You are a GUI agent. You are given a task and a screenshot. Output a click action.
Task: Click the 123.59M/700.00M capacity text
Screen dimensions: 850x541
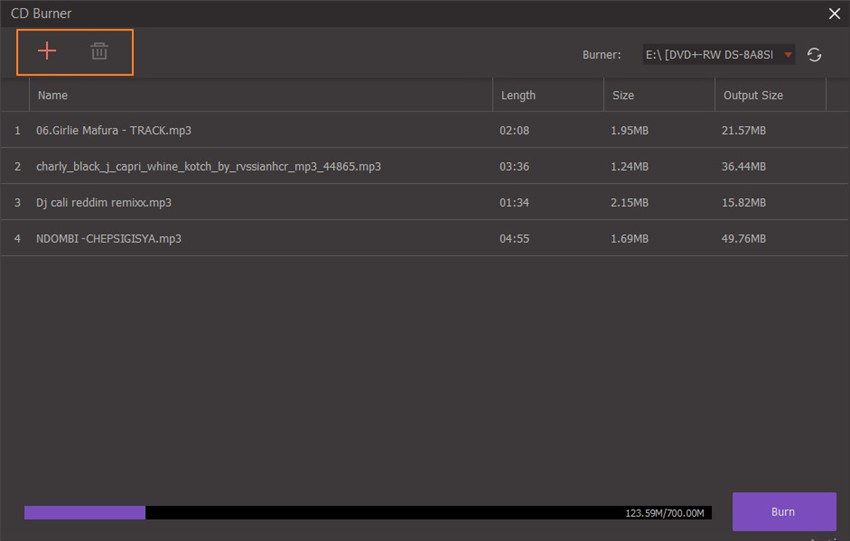(665, 513)
